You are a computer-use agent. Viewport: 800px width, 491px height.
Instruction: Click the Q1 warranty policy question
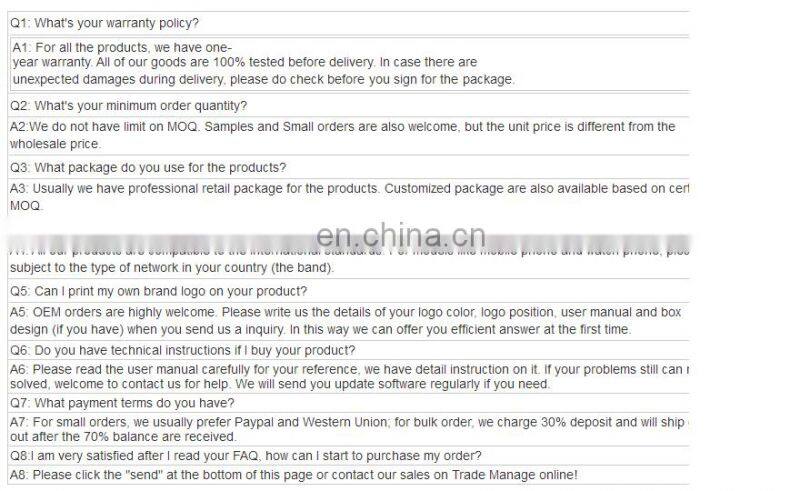pyautogui.click(x=105, y=22)
